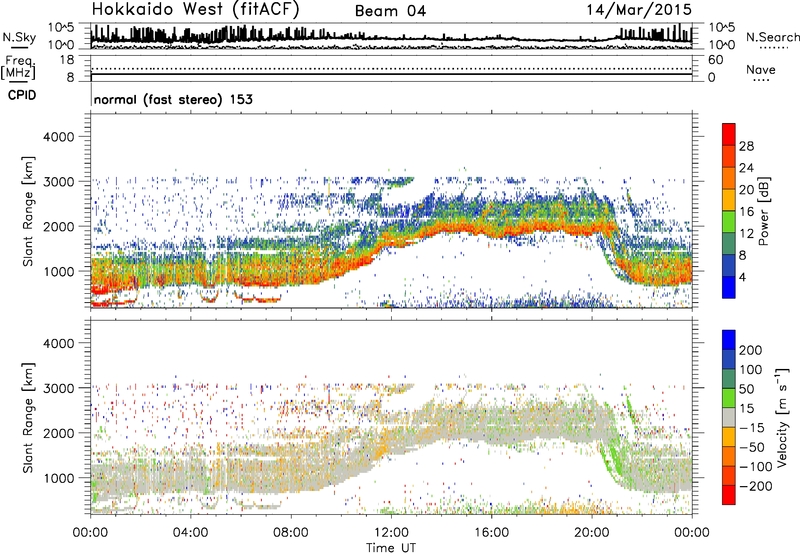The width and height of the screenshot is (800, 554).
Task: Click the '4000' tick of the power panel
Action: [x=59, y=137]
